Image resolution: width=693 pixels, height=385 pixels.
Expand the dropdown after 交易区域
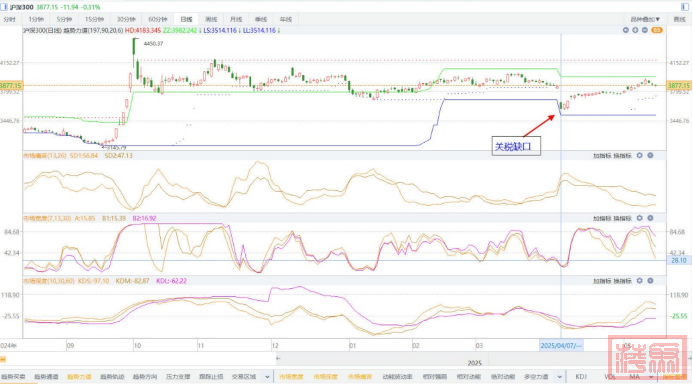tap(267, 377)
